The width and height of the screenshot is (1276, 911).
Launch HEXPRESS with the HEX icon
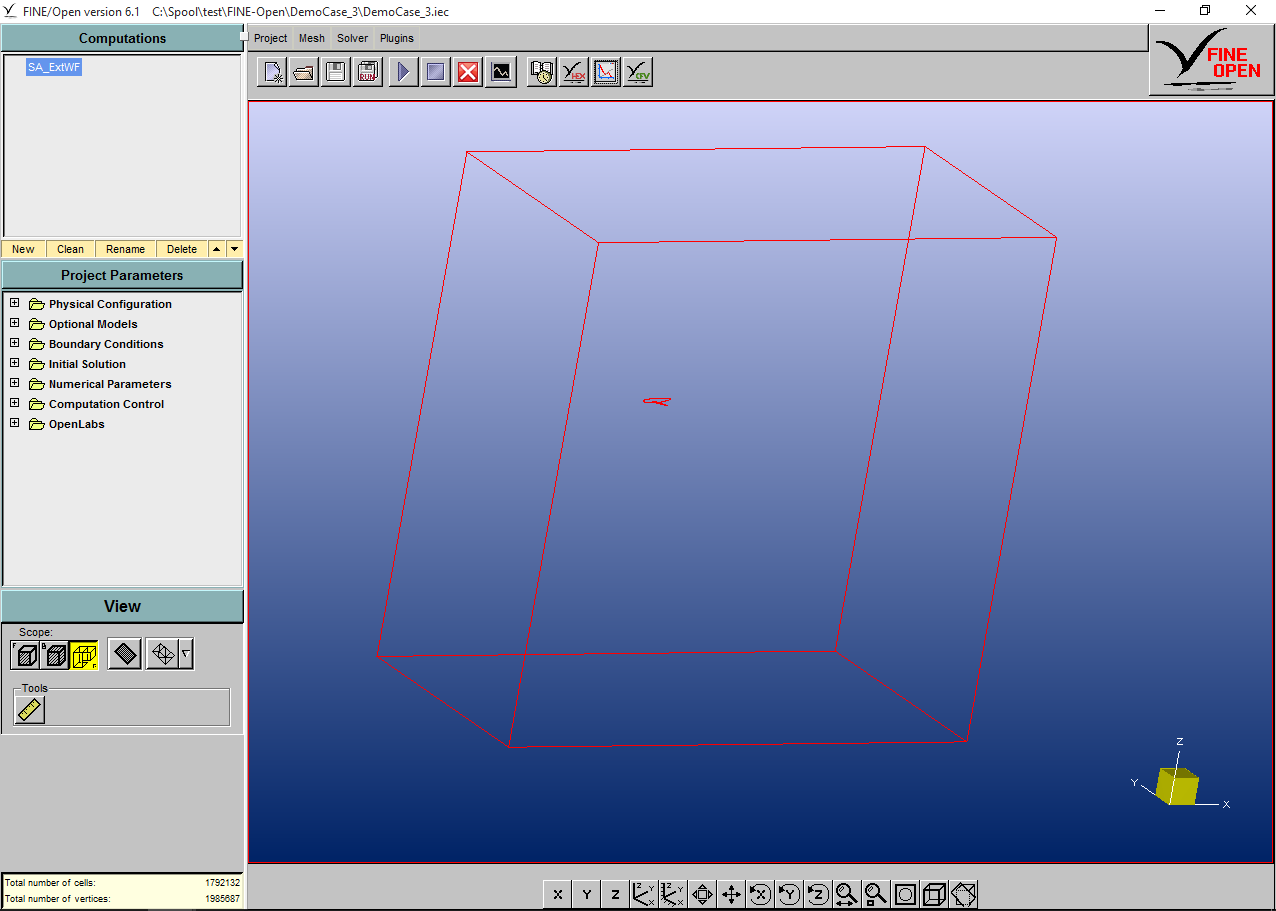[x=574, y=72]
